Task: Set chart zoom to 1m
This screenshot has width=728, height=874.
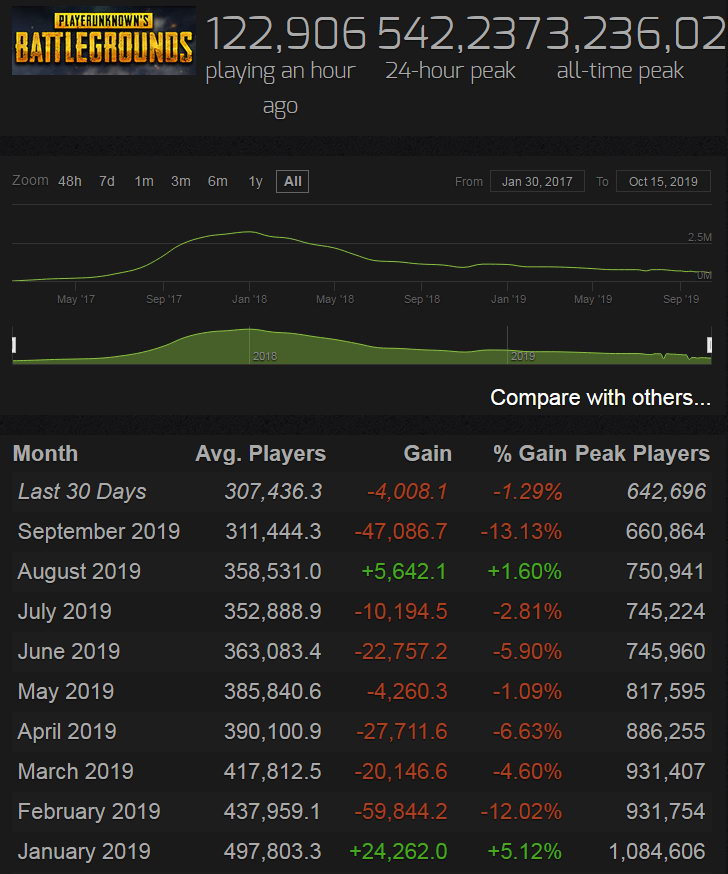Action: pos(144,181)
